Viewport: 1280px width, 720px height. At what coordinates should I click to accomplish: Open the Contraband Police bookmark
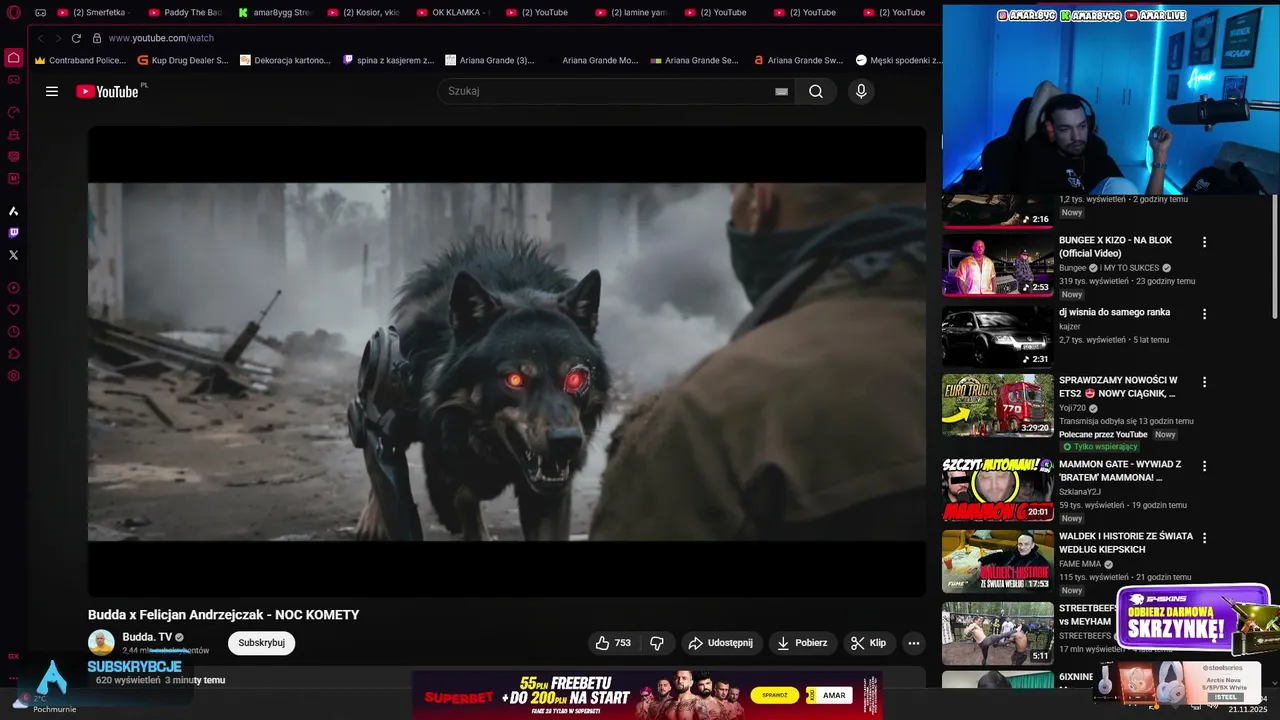82,60
